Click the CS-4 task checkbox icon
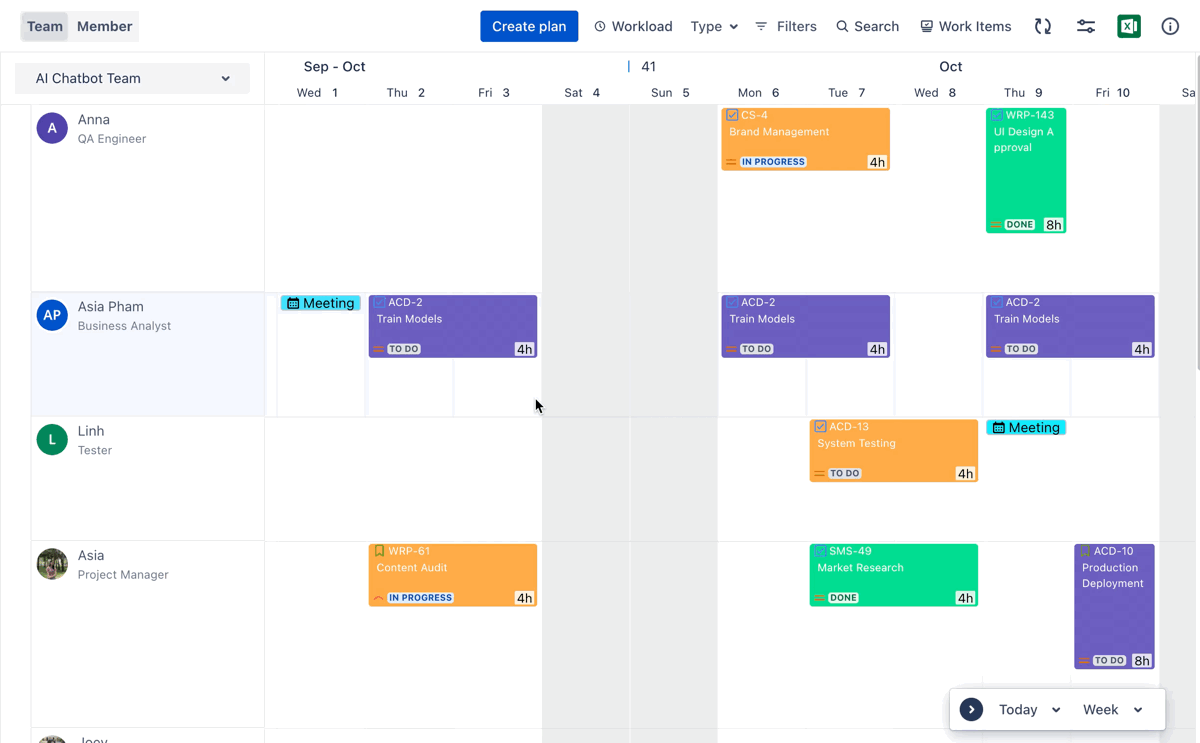Image resolution: width=1200 pixels, height=743 pixels. tap(732, 116)
